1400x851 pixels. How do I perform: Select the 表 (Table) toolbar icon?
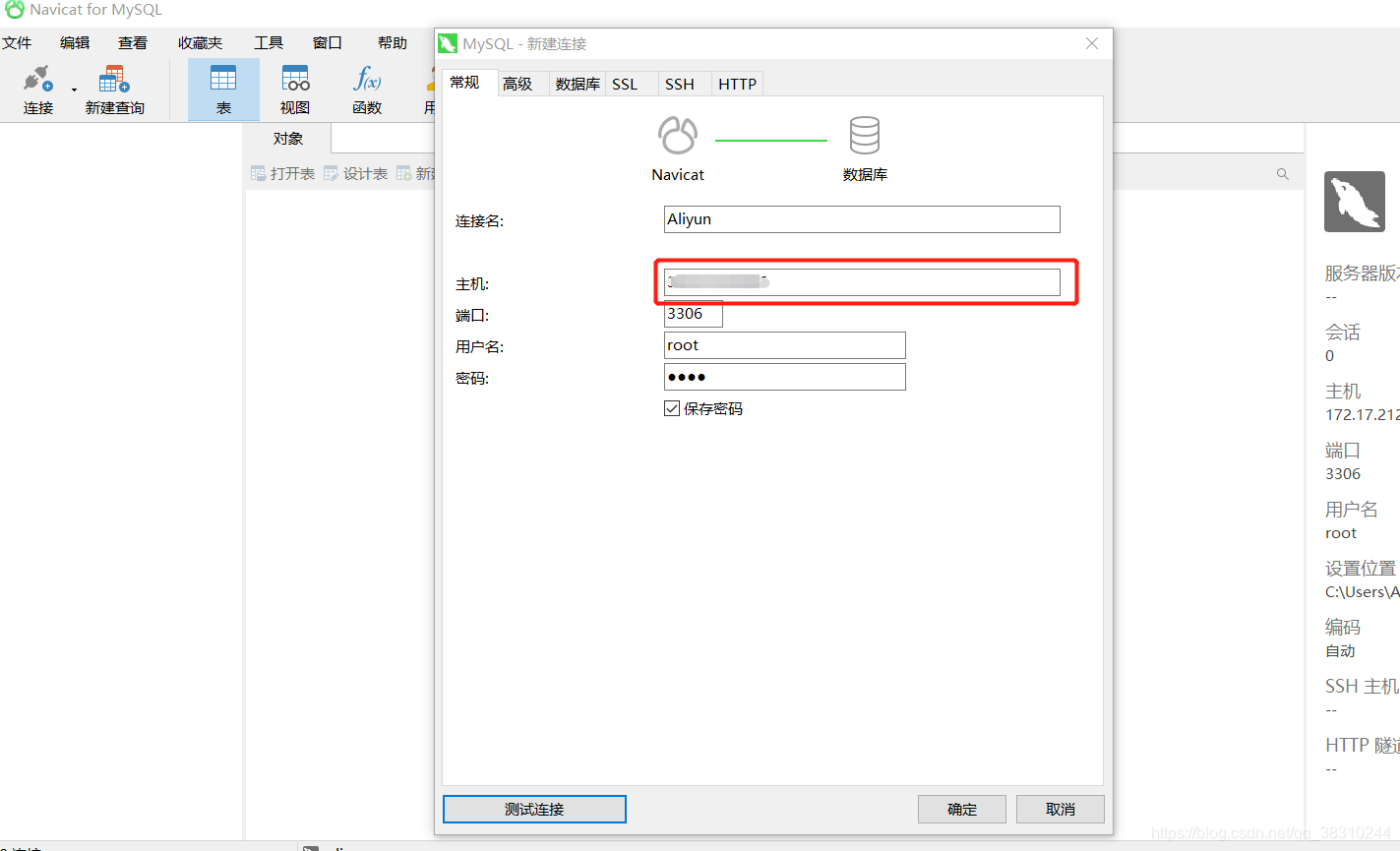pos(223,89)
